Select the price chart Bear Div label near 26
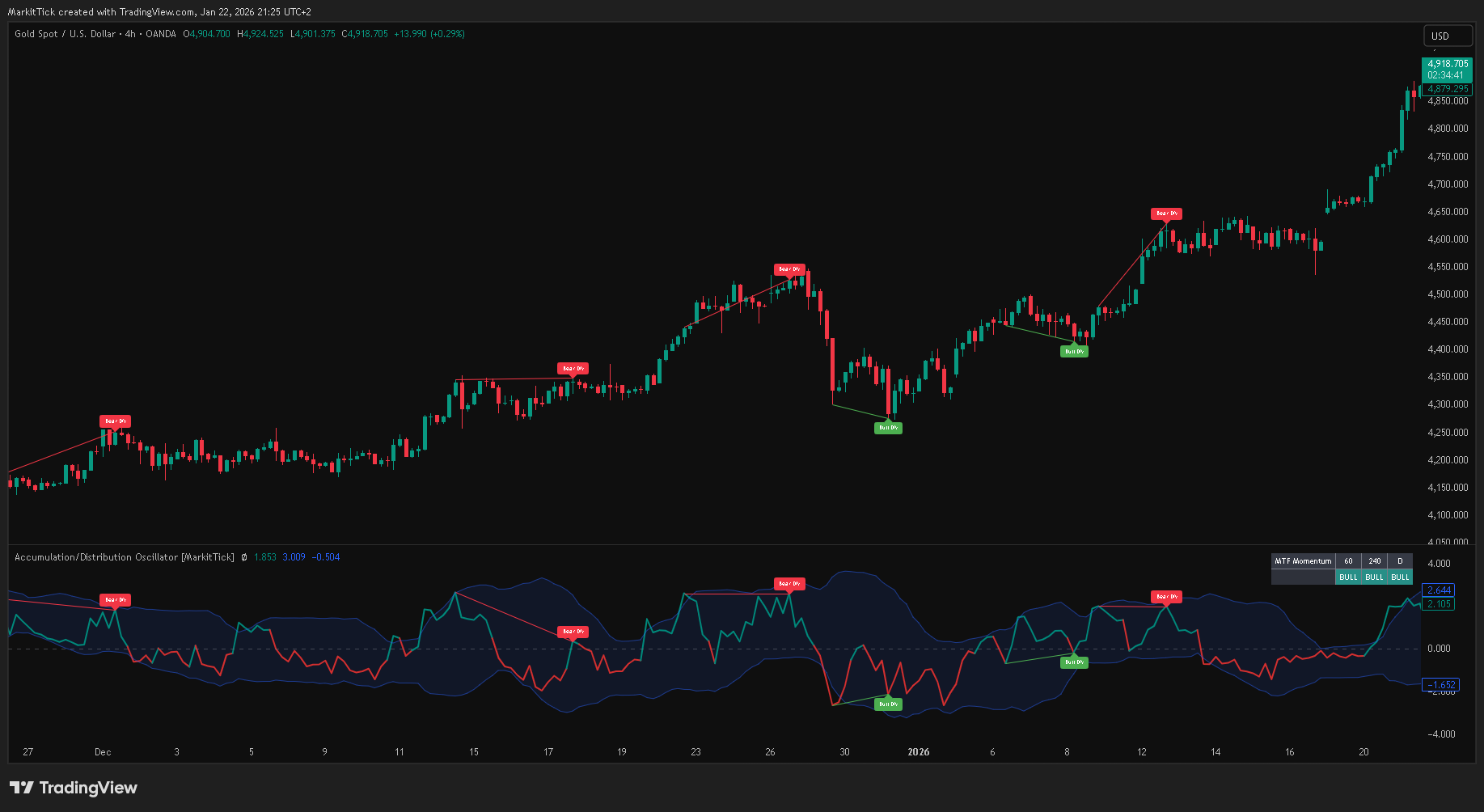This screenshot has width=1484, height=812. point(789,269)
